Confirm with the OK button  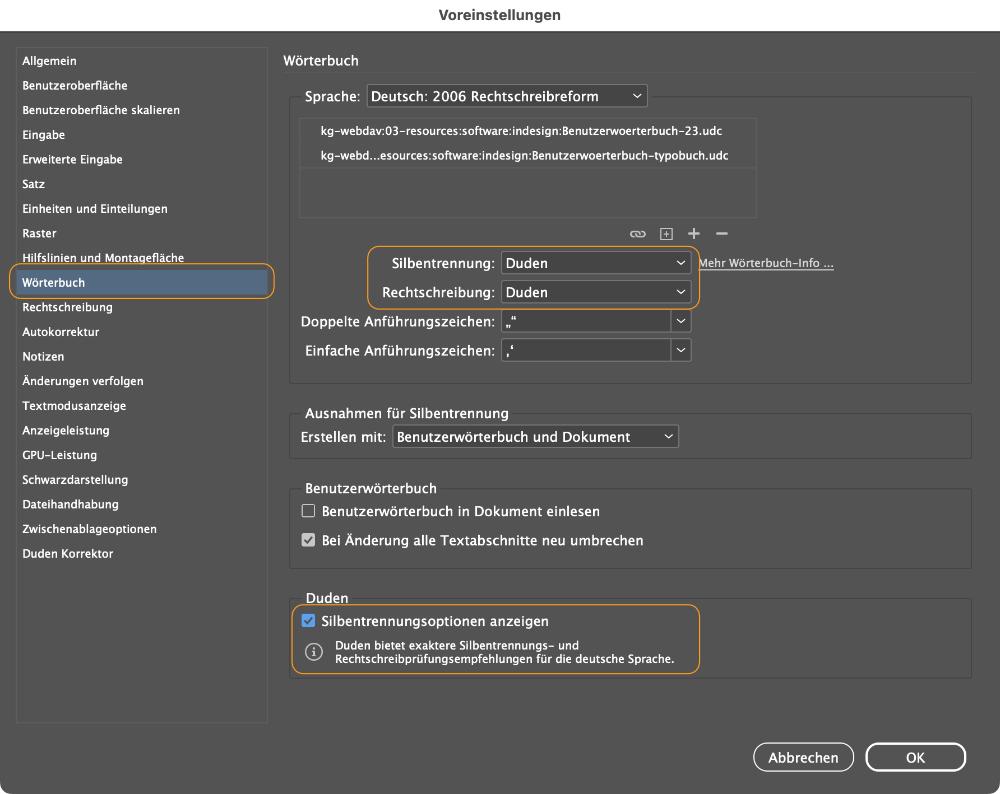[915, 757]
